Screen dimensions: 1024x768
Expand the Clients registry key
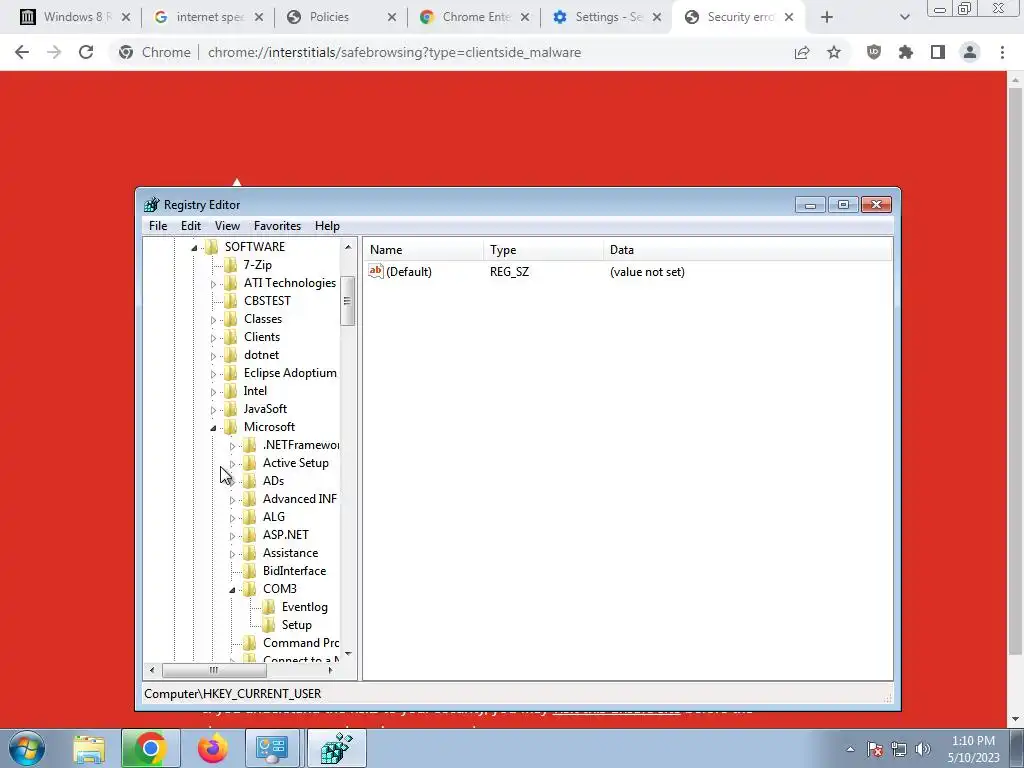click(213, 338)
